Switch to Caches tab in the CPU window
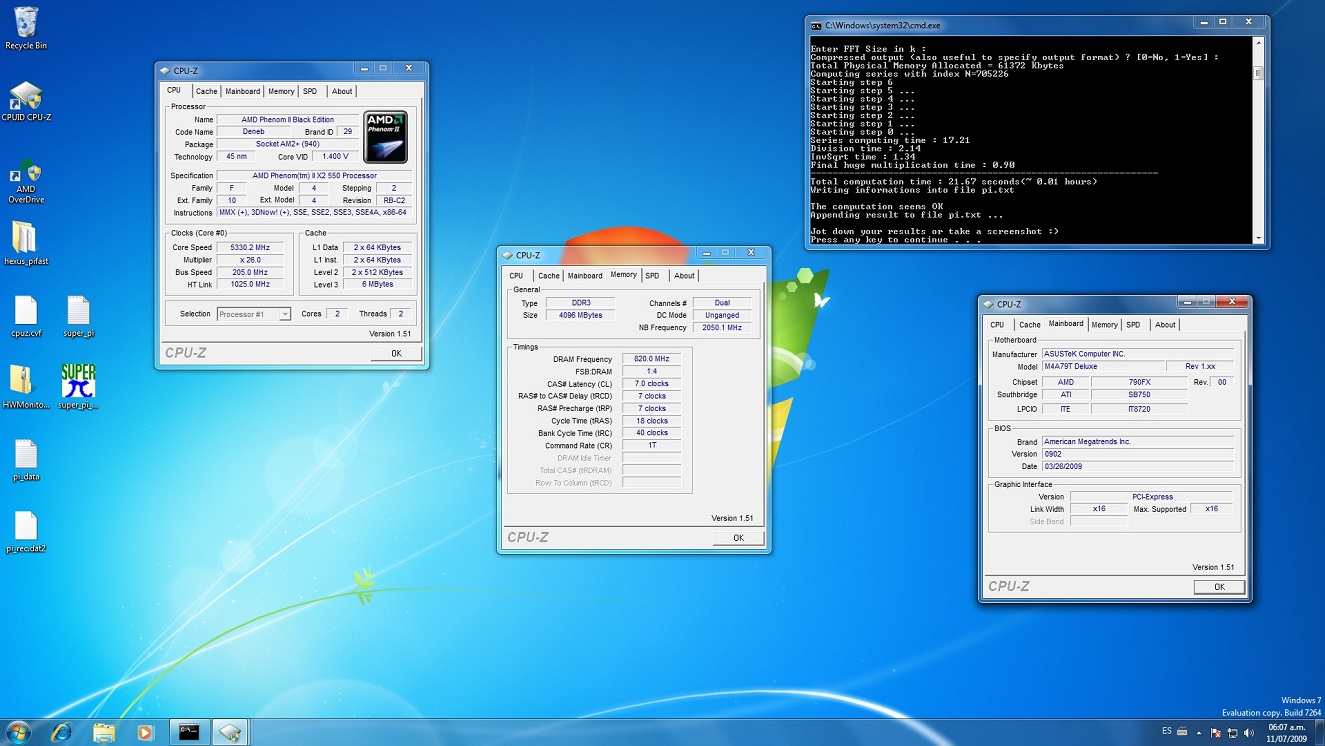The width and height of the screenshot is (1325, 746). click(x=206, y=91)
